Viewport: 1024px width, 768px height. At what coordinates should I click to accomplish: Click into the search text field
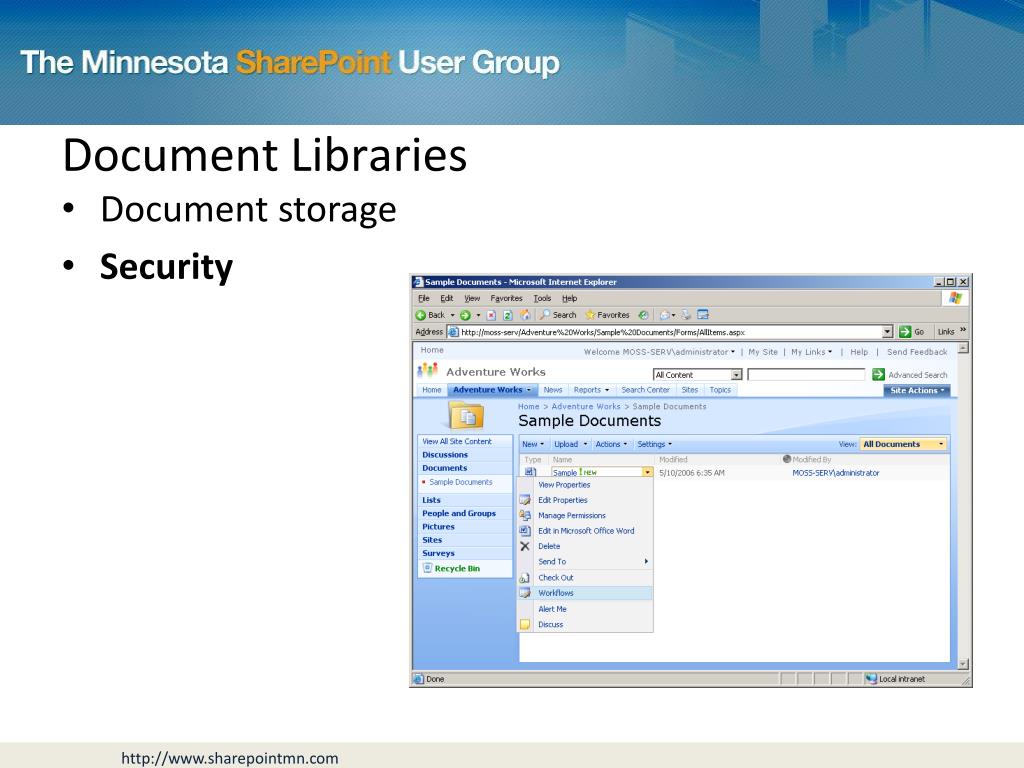coord(806,375)
